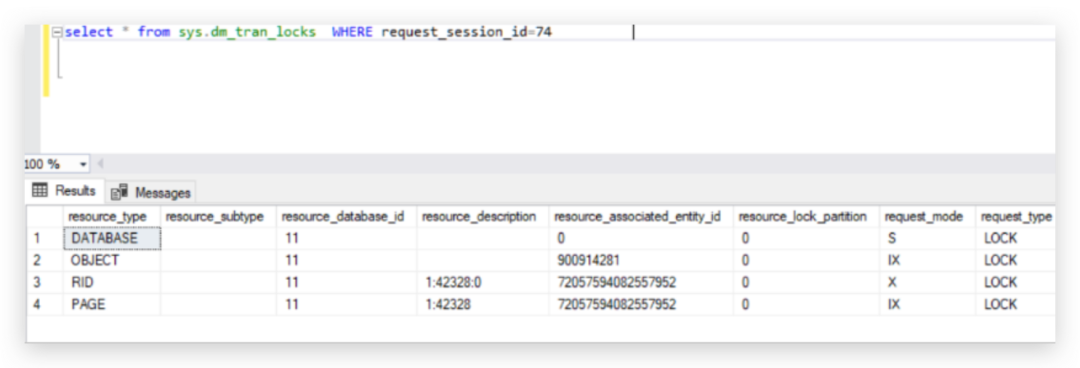Image resolution: width=1080 pixels, height=368 pixels.
Task: Click the 1:42328:0 resource description cell
Action: tap(483, 283)
